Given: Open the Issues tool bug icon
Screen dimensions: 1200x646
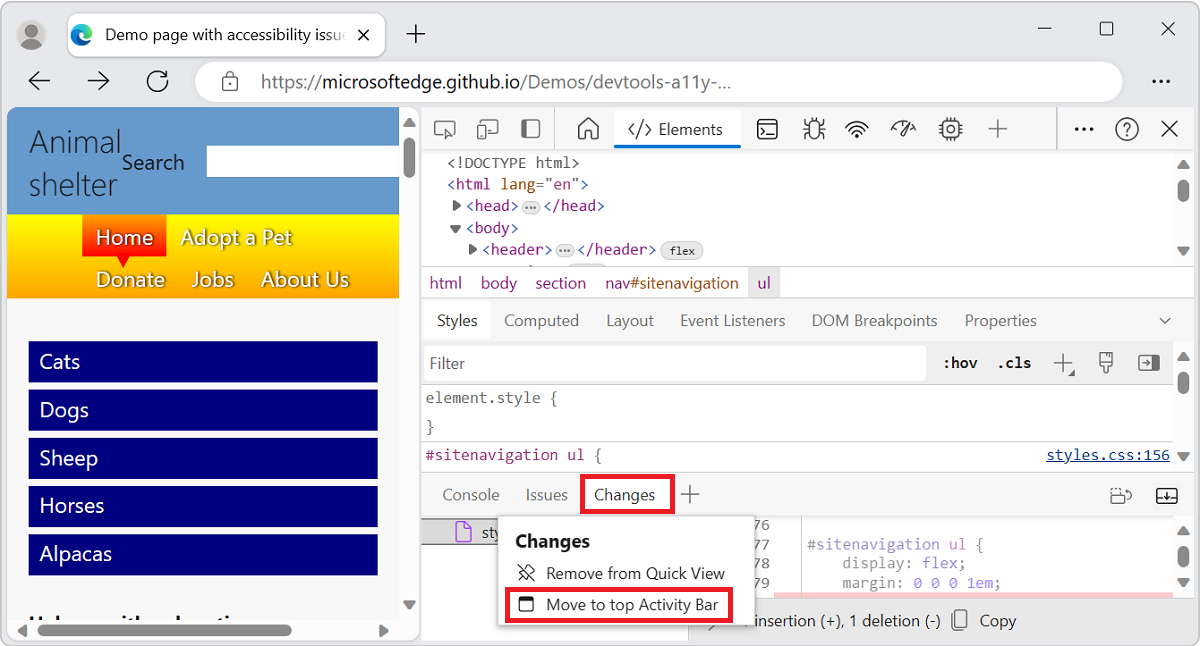Looking at the screenshot, I should point(813,128).
